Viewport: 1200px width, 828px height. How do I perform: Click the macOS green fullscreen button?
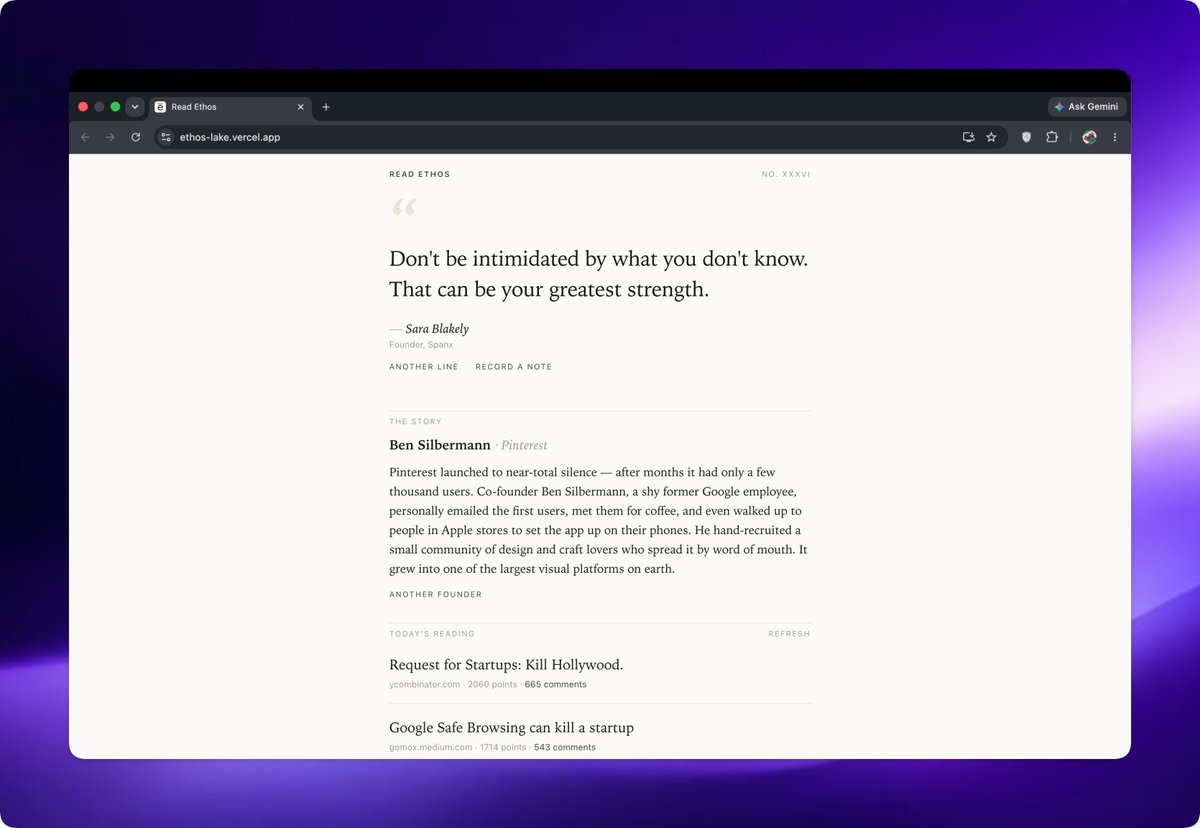pyautogui.click(x=115, y=107)
